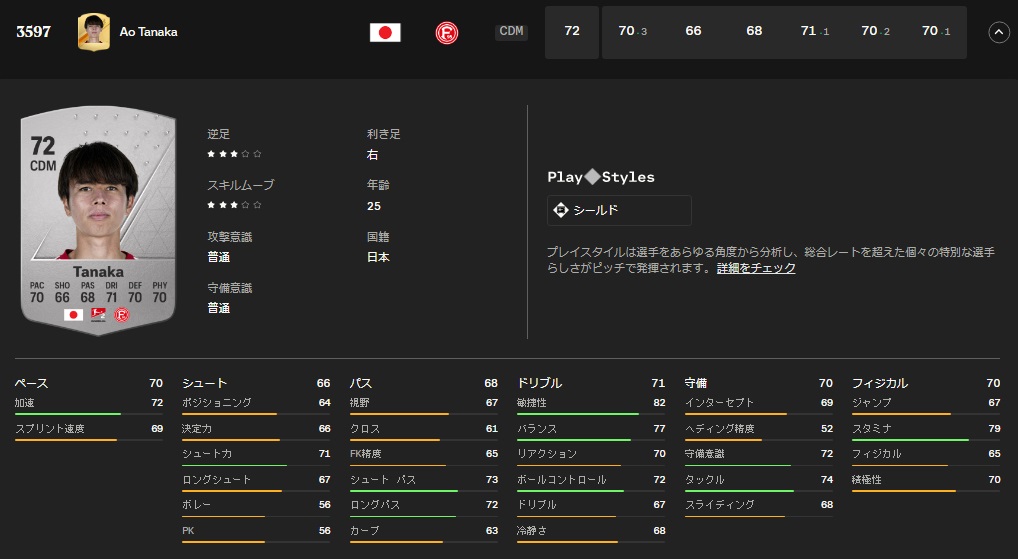The width and height of the screenshot is (1018, 559).
Task: Click the overall rating 72 box
Action: (x=572, y=32)
